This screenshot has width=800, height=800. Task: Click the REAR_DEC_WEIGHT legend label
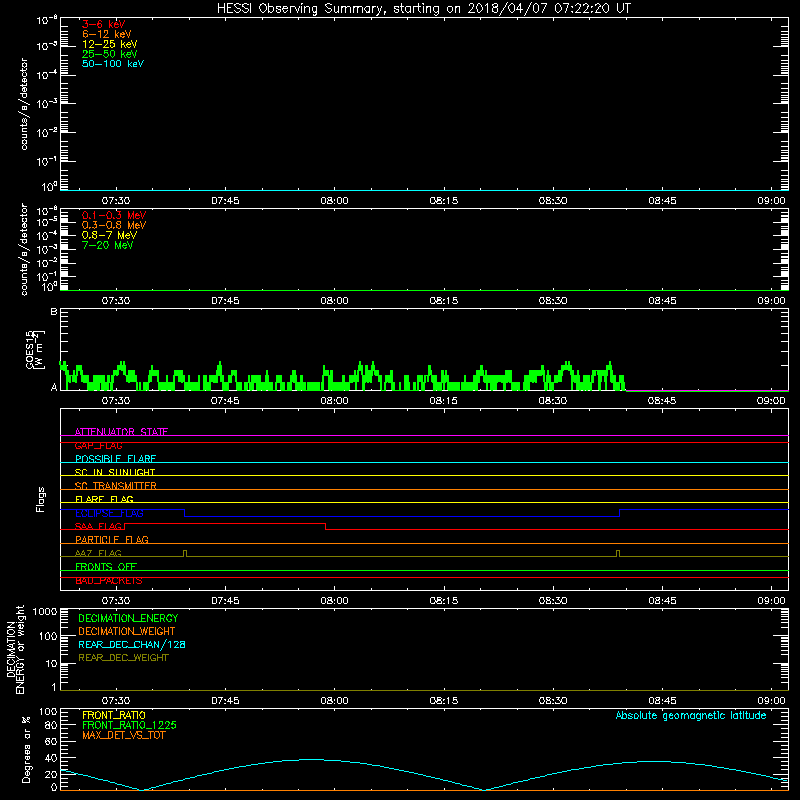123,658
